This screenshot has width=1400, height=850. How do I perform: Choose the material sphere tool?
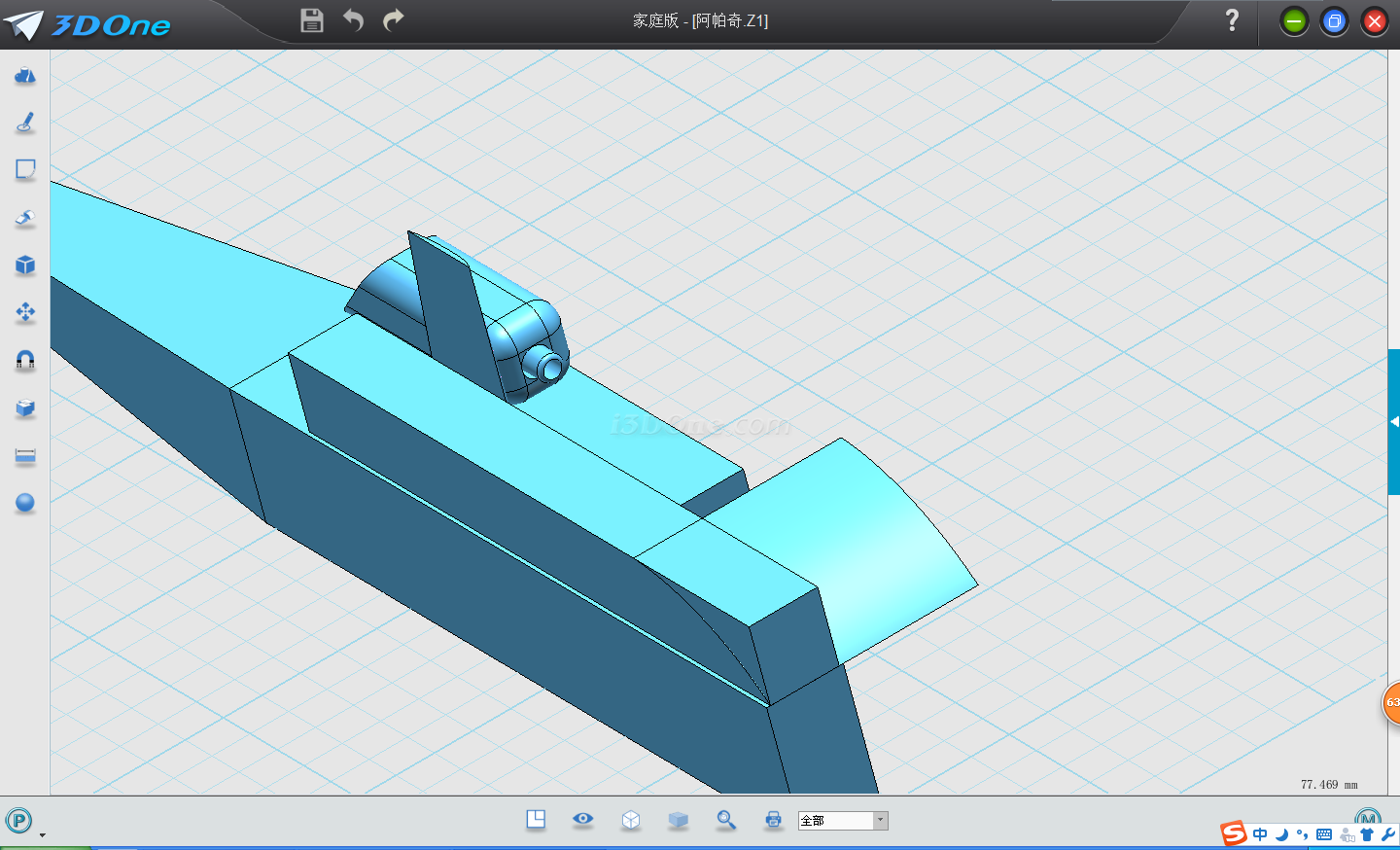point(25,503)
